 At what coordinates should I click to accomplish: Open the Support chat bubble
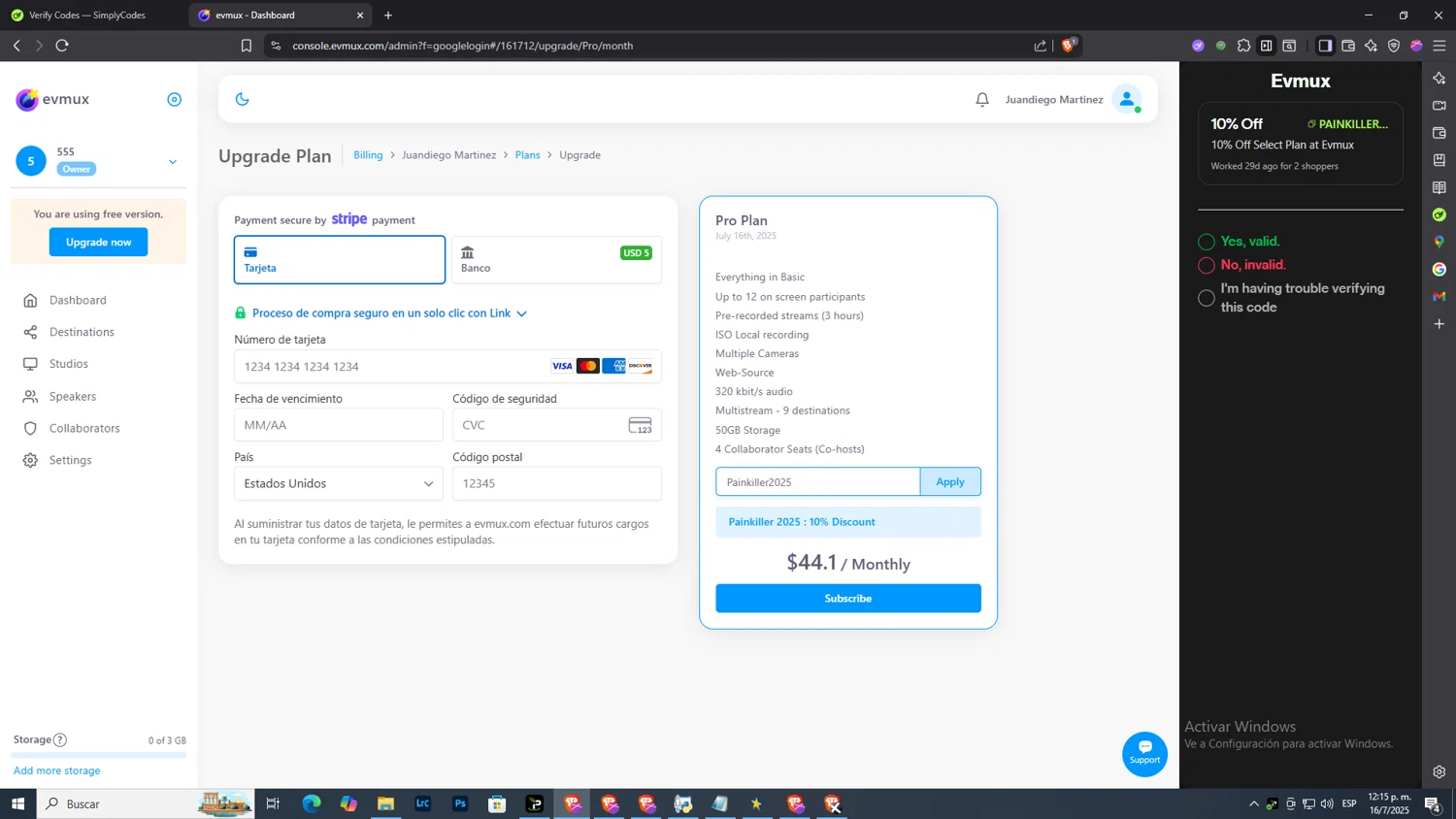(1144, 754)
